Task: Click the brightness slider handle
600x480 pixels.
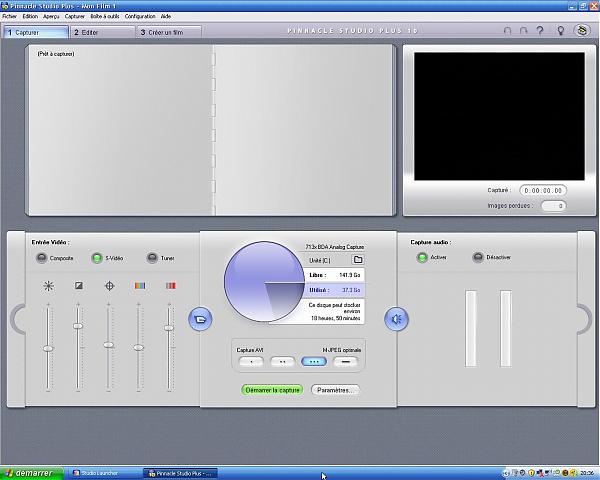Action: point(48,348)
